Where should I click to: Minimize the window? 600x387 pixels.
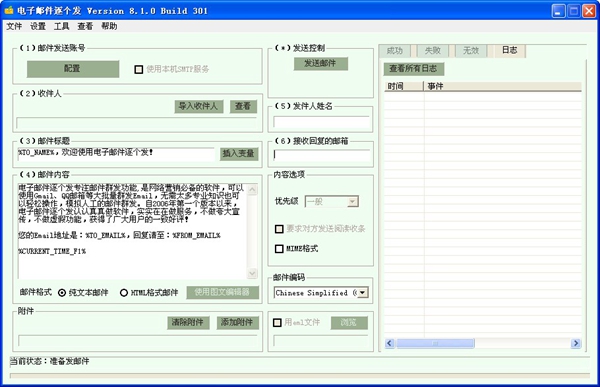[558, 11]
